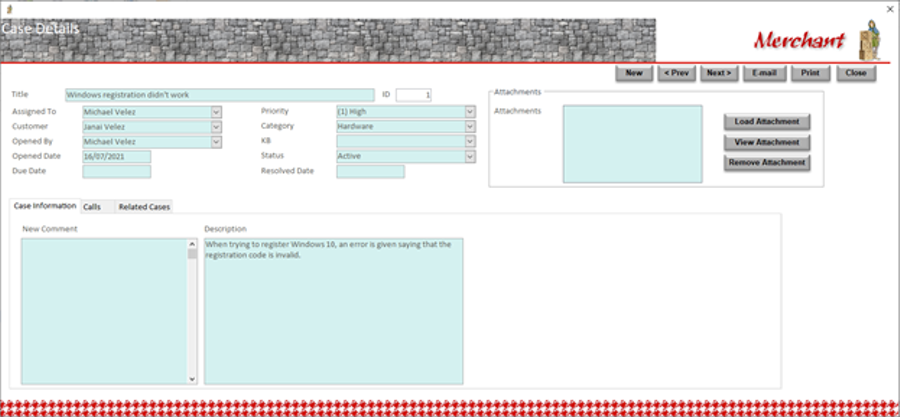Close the window with X icon
Image resolution: width=900 pixels, height=417 pixels.
click(x=890, y=9)
